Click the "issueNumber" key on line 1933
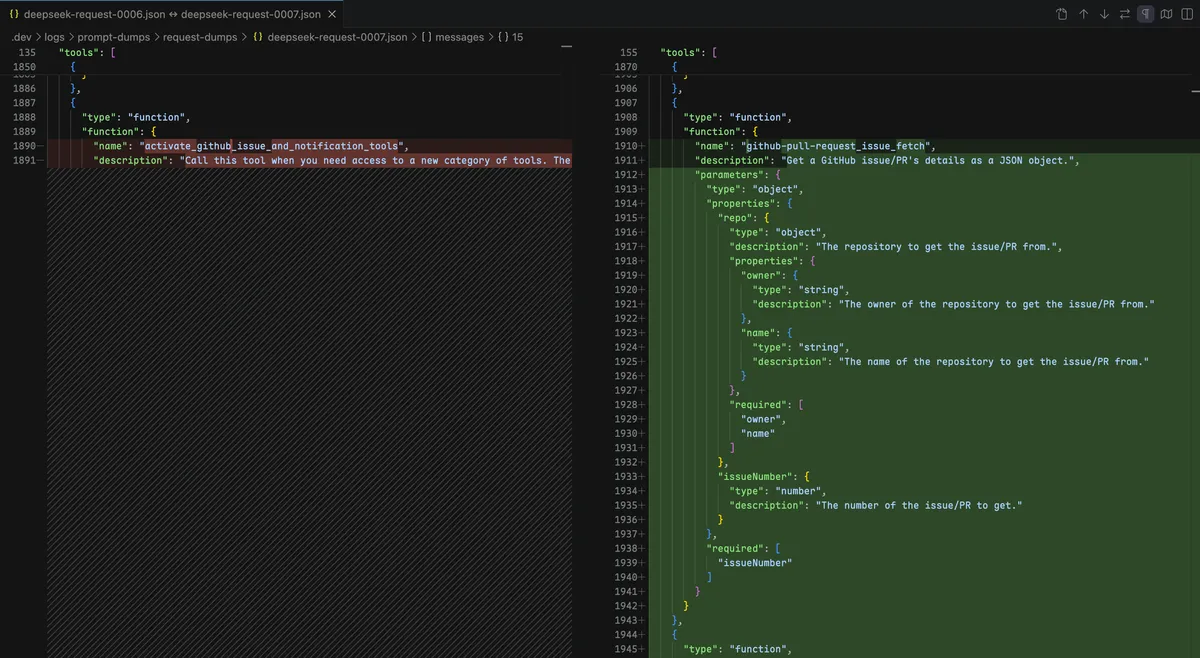This screenshot has width=1200, height=658. (x=756, y=477)
